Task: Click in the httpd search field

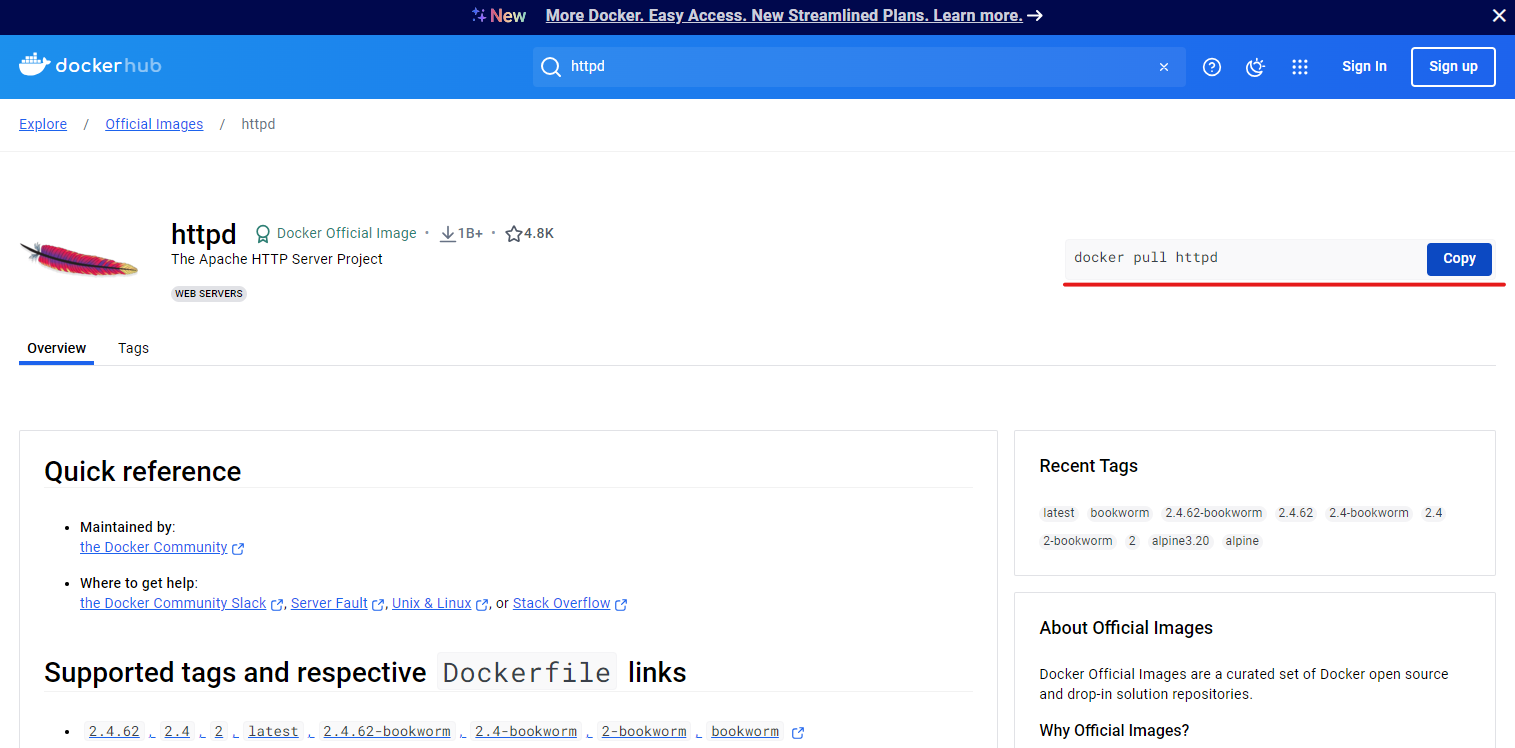Action: pos(860,67)
